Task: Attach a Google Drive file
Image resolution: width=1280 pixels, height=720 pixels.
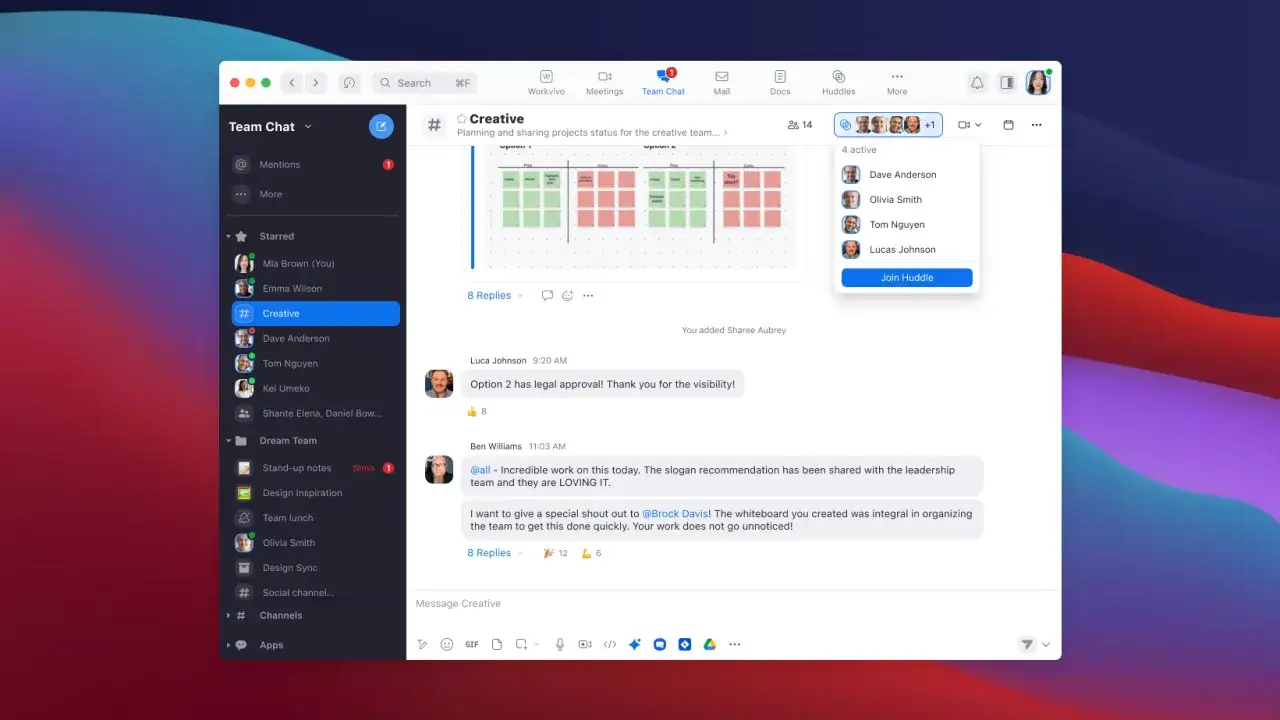Action: point(709,645)
